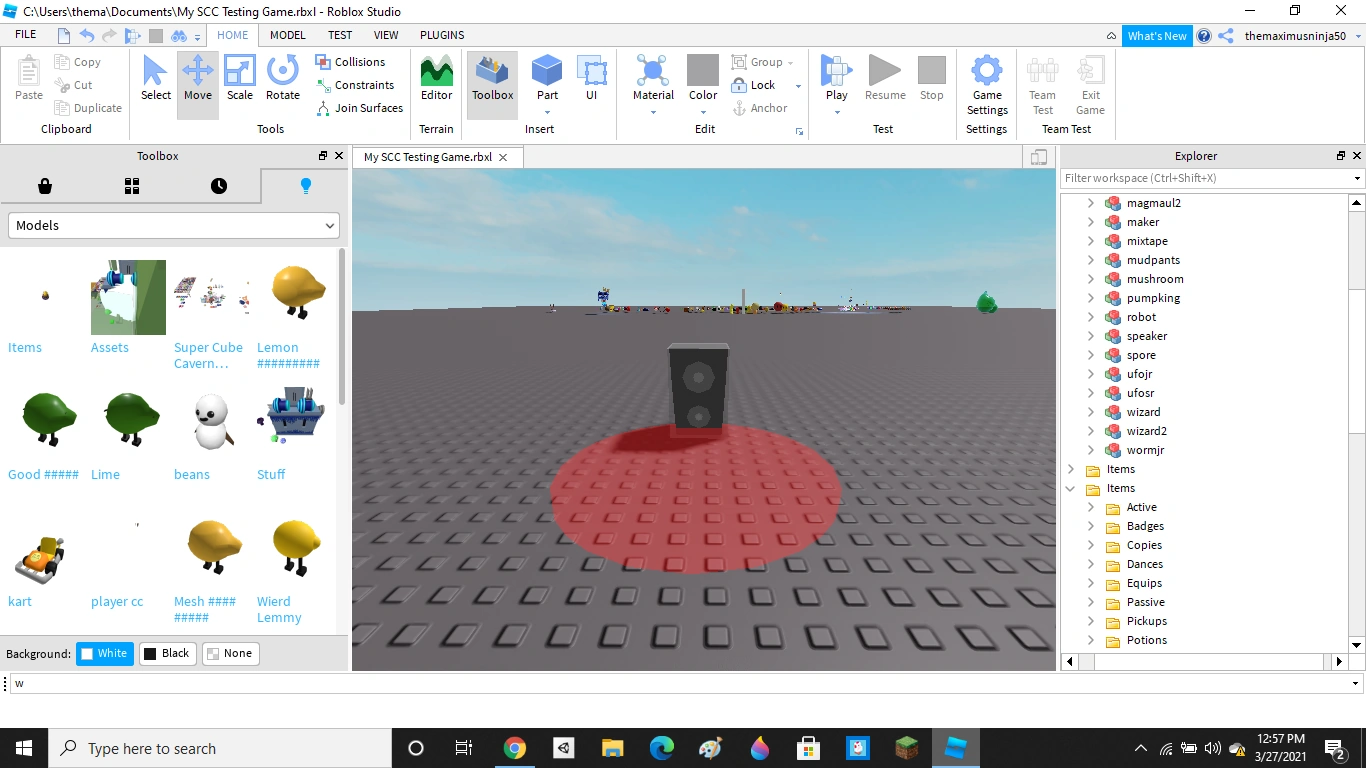Expand the Material dropdown arrow

(653, 112)
